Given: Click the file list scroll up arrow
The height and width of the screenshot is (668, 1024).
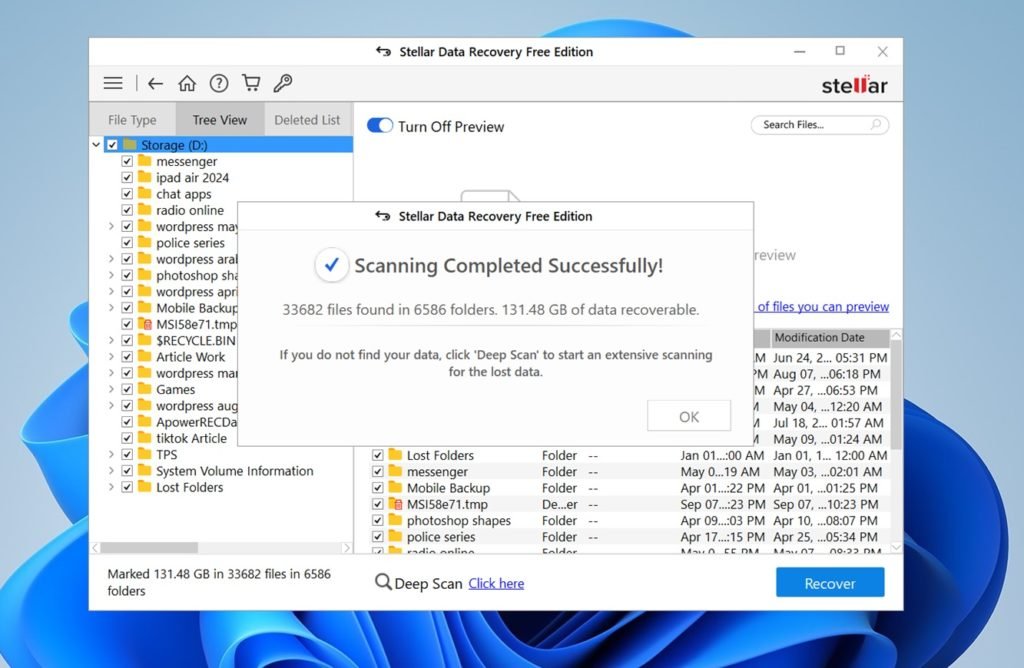Looking at the screenshot, I should click(896, 334).
